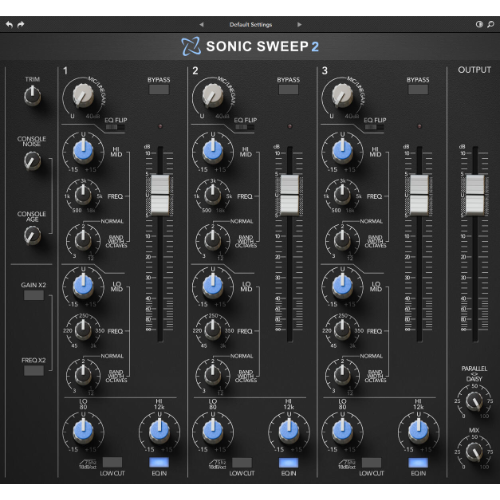The height and width of the screenshot is (500, 500).
Task: Flip the channel 2 EQ FLIP switch
Action: click(245, 127)
